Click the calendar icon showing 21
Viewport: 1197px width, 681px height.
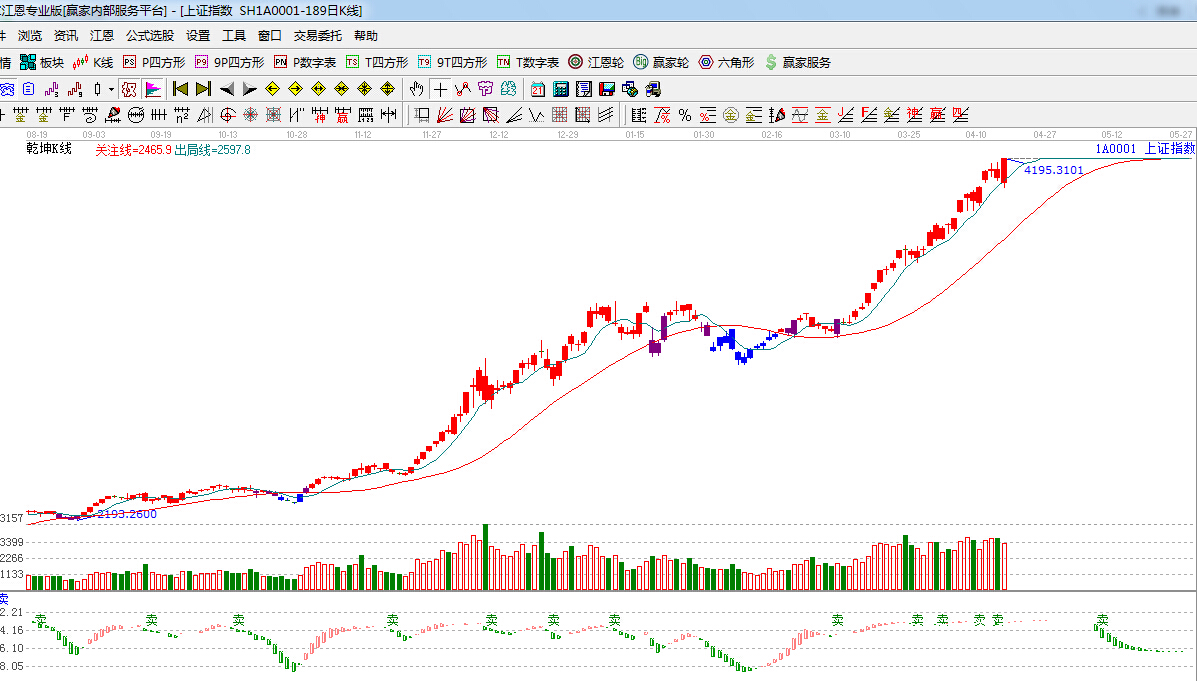(x=538, y=89)
